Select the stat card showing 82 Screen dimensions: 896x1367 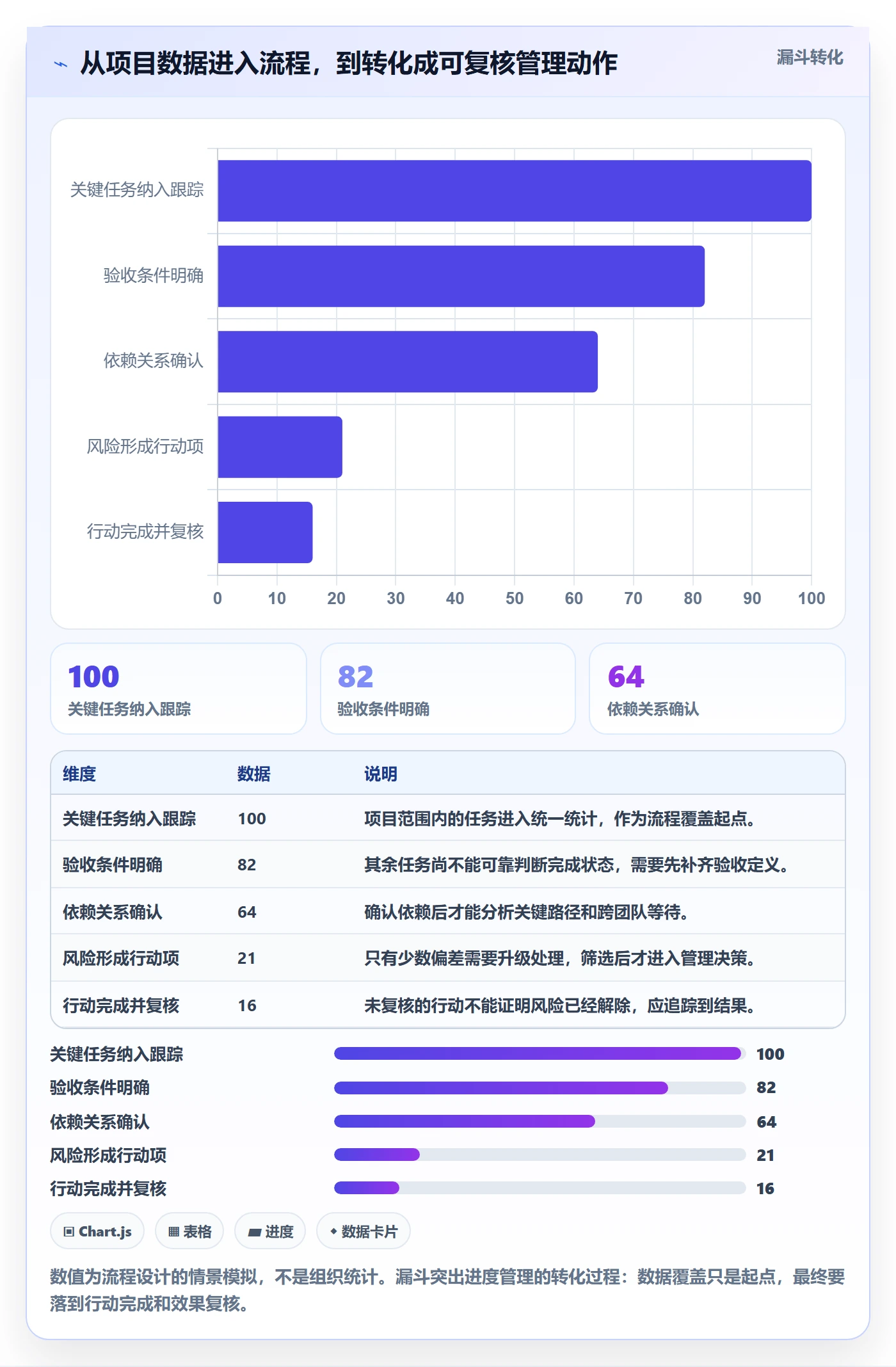click(448, 689)
